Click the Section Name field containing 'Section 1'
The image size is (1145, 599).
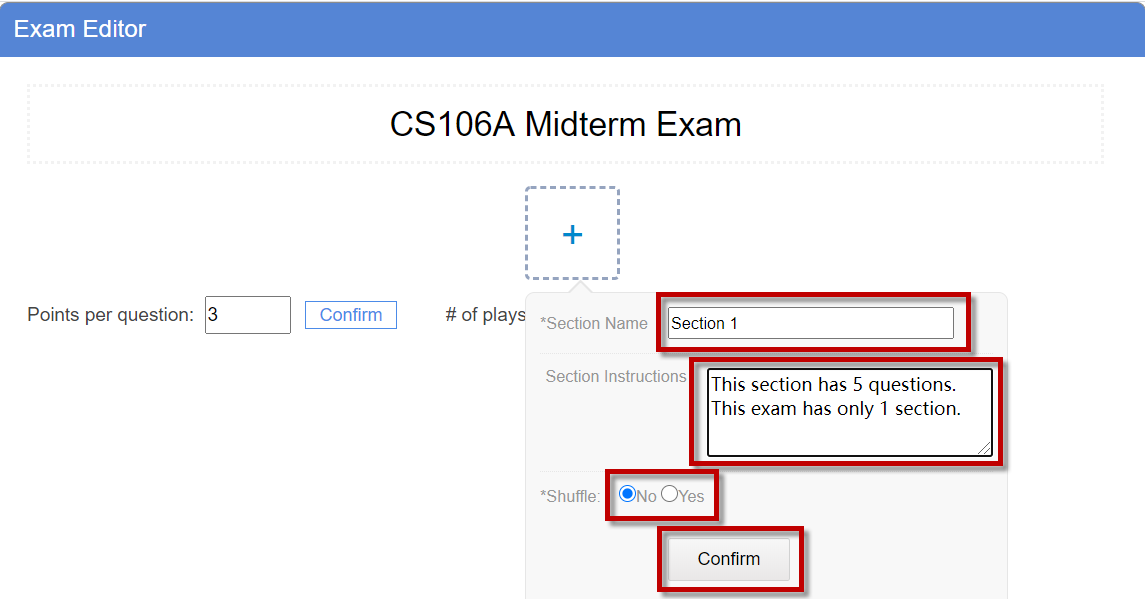(811, 323)
